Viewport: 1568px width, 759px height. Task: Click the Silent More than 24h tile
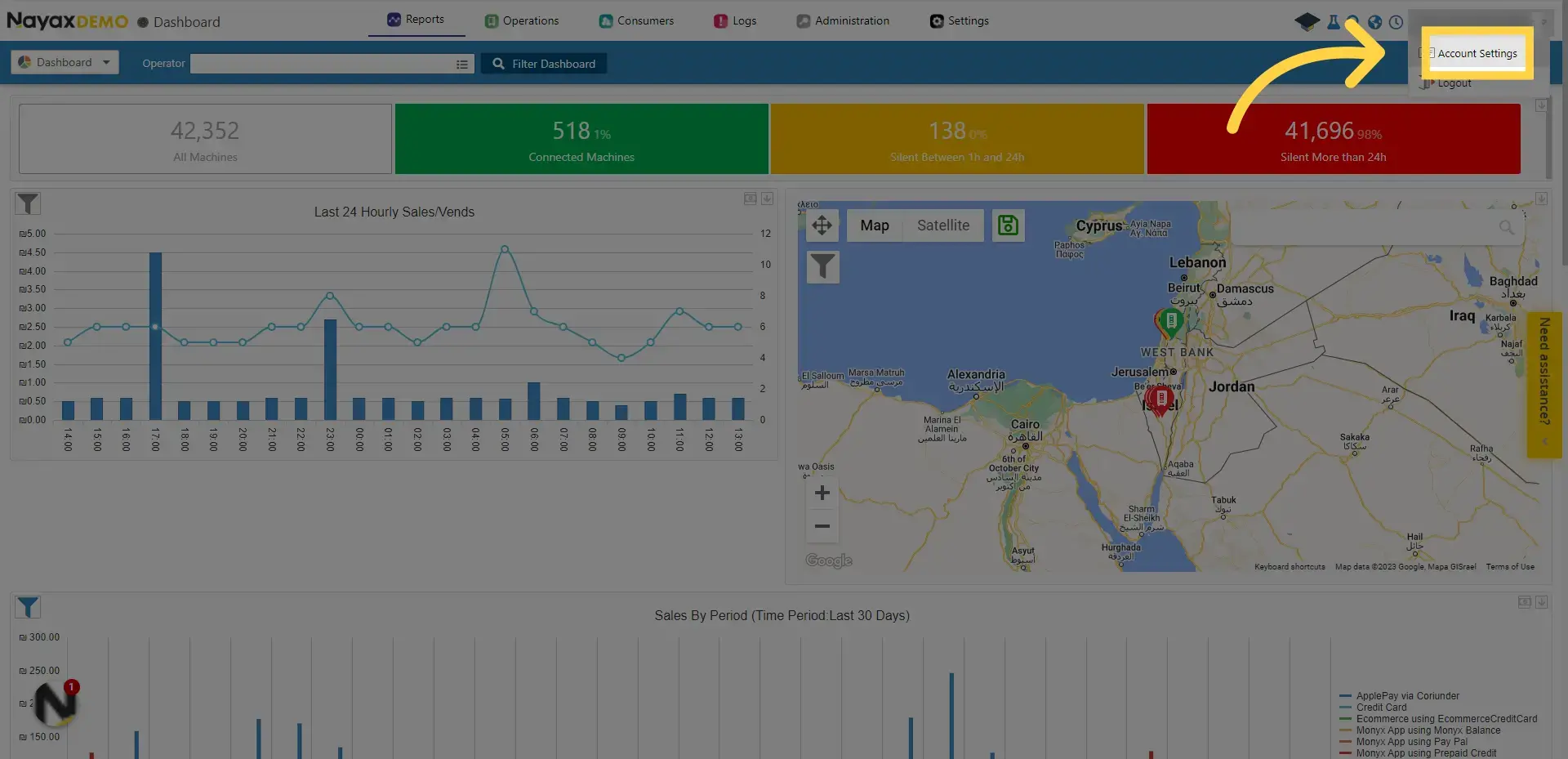pos(1334,139)
